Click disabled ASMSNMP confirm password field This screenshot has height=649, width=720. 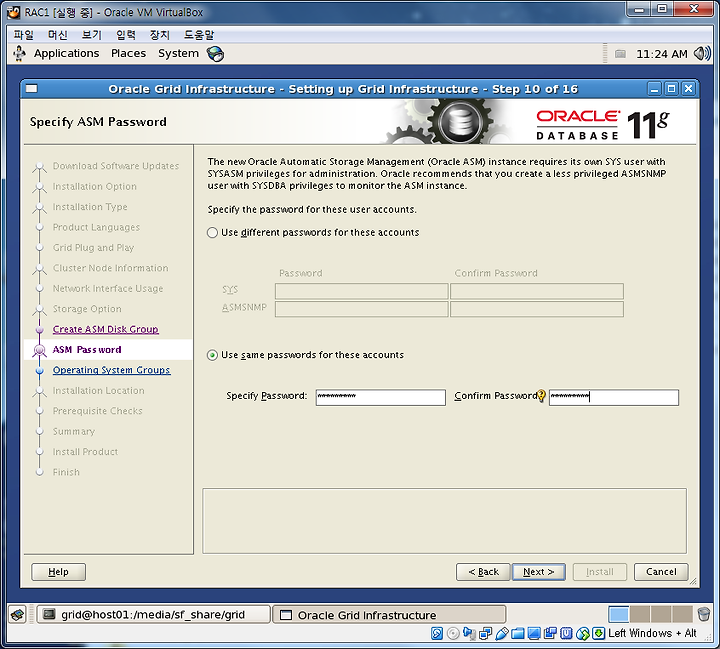[x=537, y=309]
